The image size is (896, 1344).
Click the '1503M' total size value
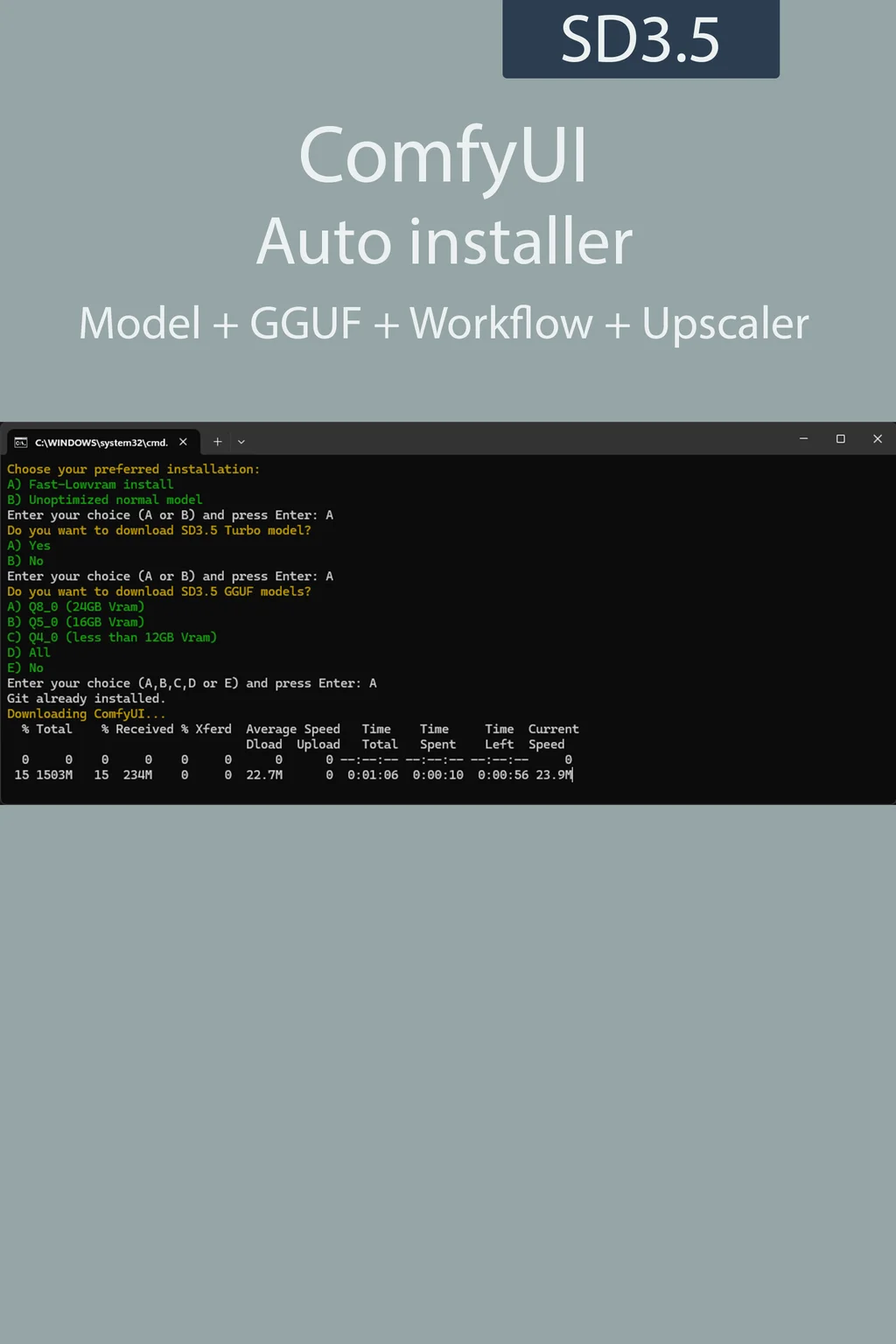point(54,775)
